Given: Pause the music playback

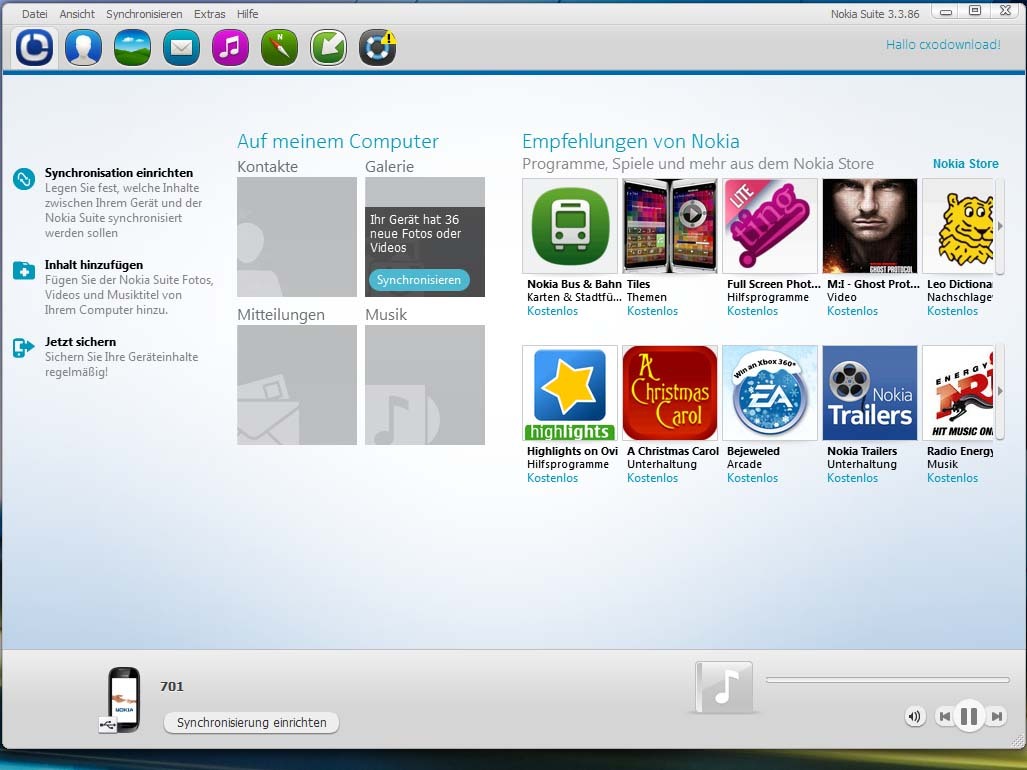Looking at the screenshot, I should [969, 716].
